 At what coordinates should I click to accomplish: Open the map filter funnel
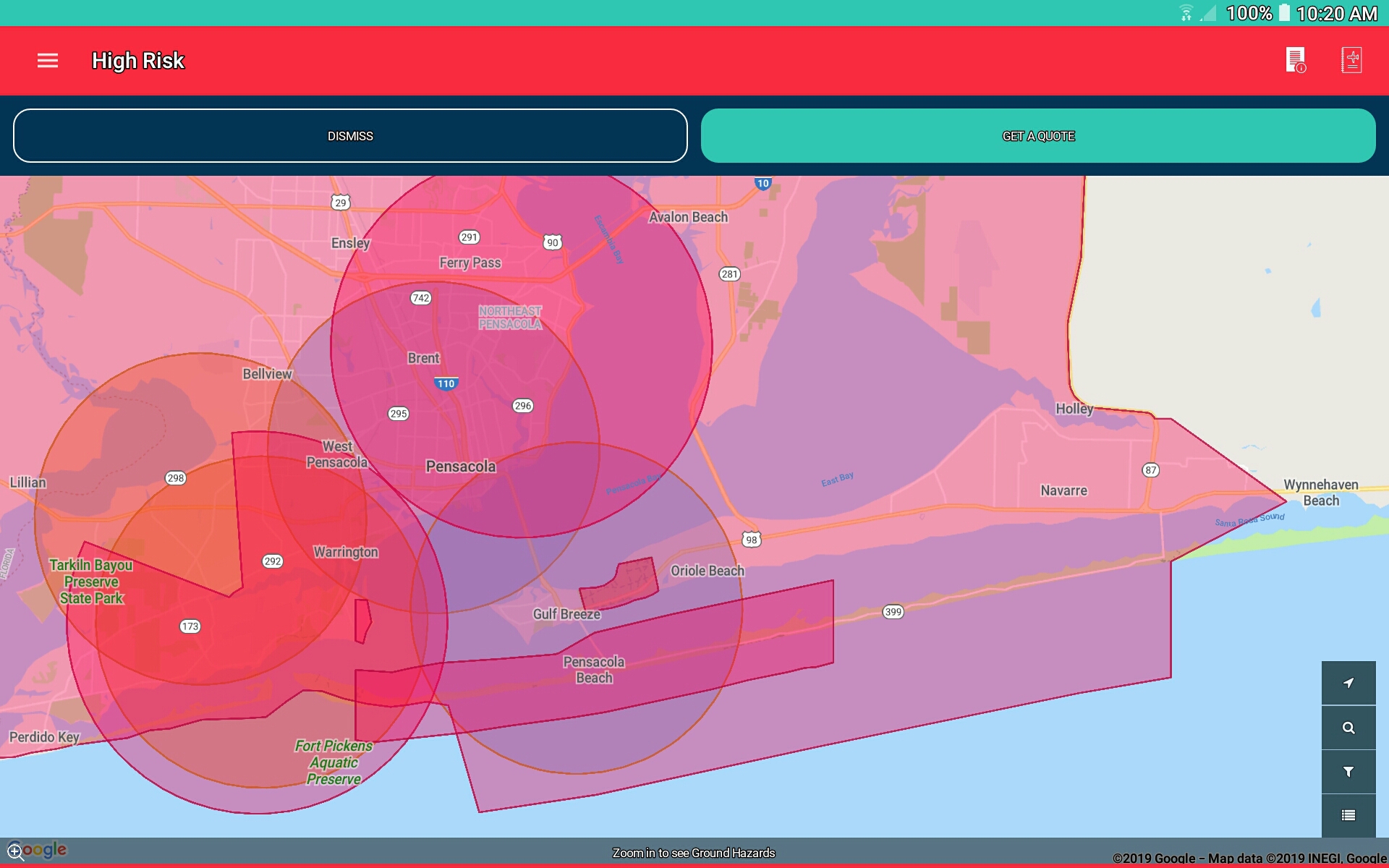coord(1348,772)
